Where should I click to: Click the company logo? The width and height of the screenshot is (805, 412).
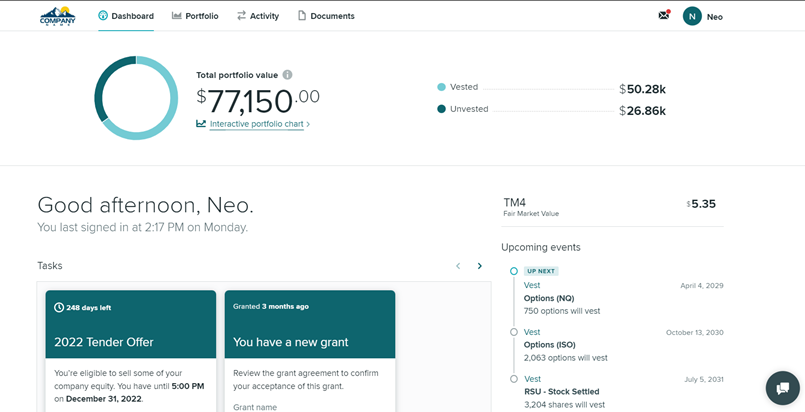click(58, 16)
